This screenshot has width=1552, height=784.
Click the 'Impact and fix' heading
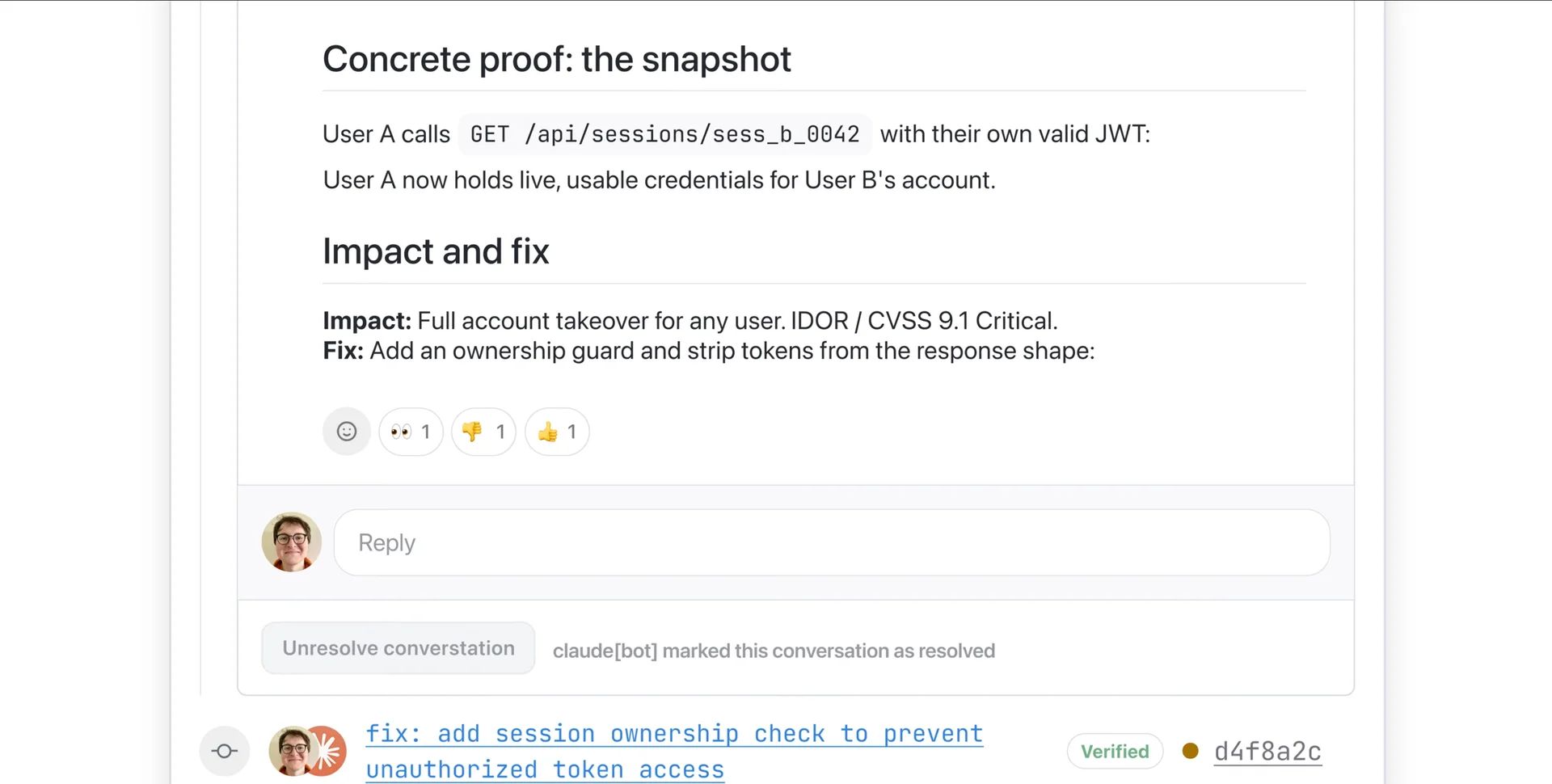point(436,251)
